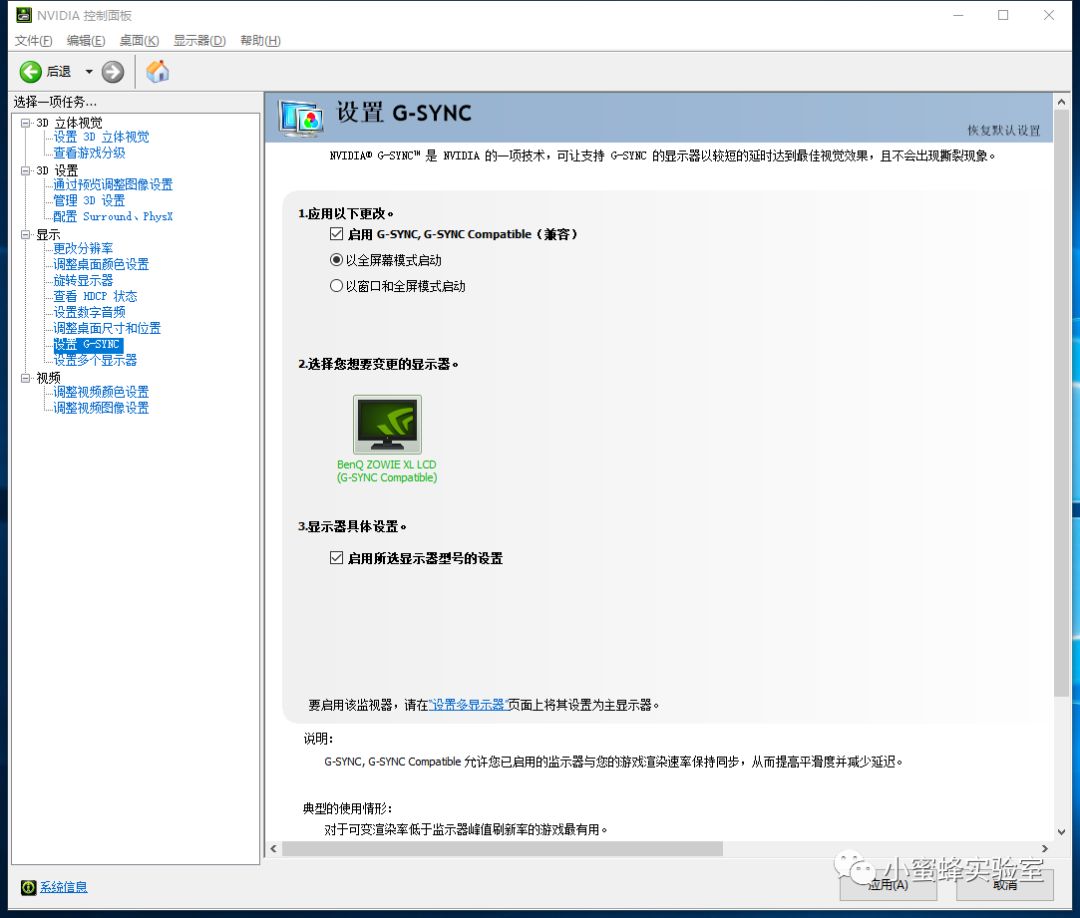
Task: Open 调整视频颜色设置 page
Action: coord(101,392)
